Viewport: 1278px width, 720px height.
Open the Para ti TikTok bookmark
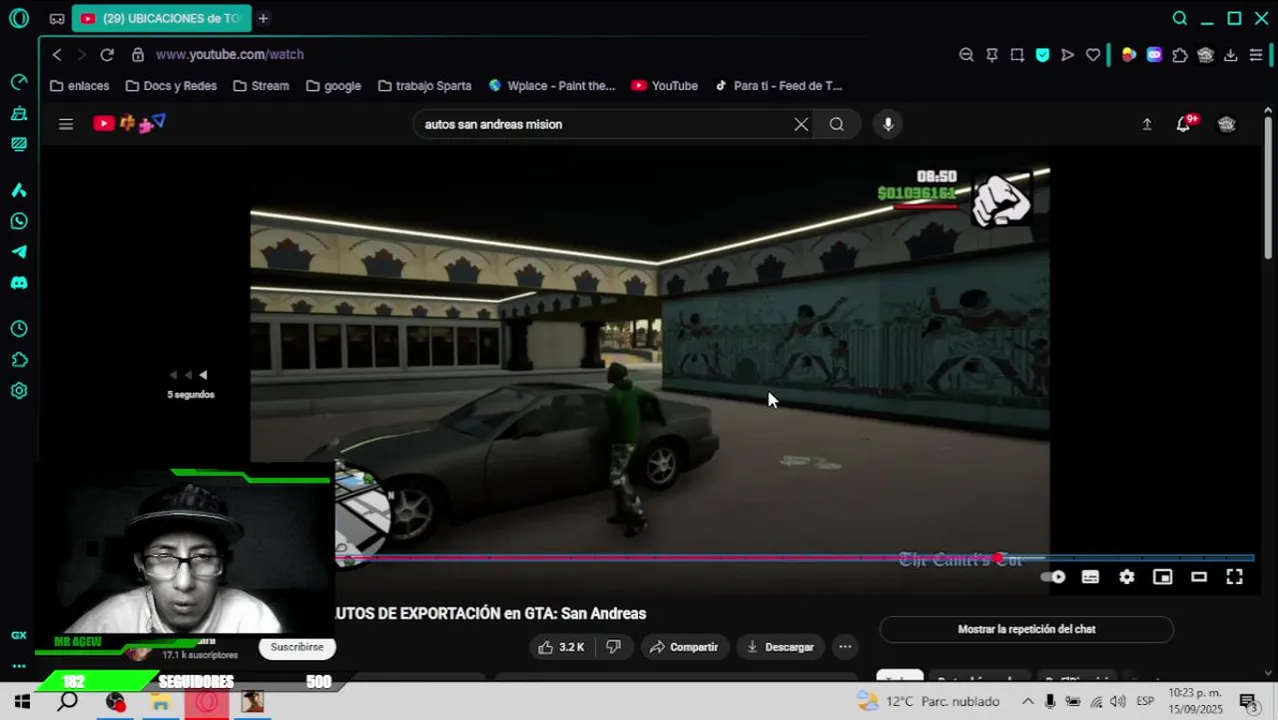click(779, 86)
